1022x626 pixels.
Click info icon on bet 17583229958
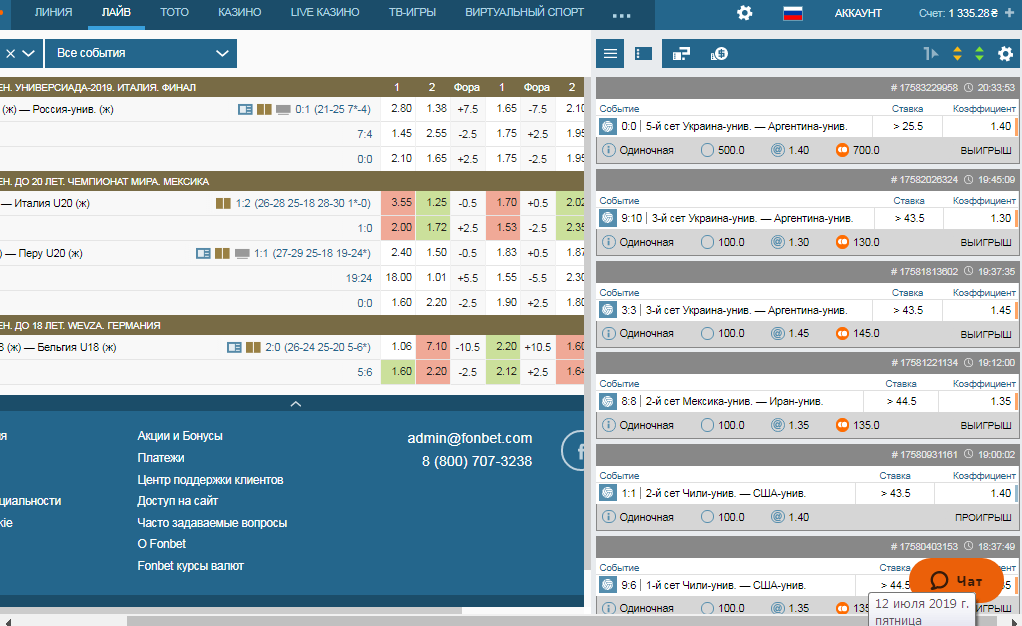coord(608,150)
